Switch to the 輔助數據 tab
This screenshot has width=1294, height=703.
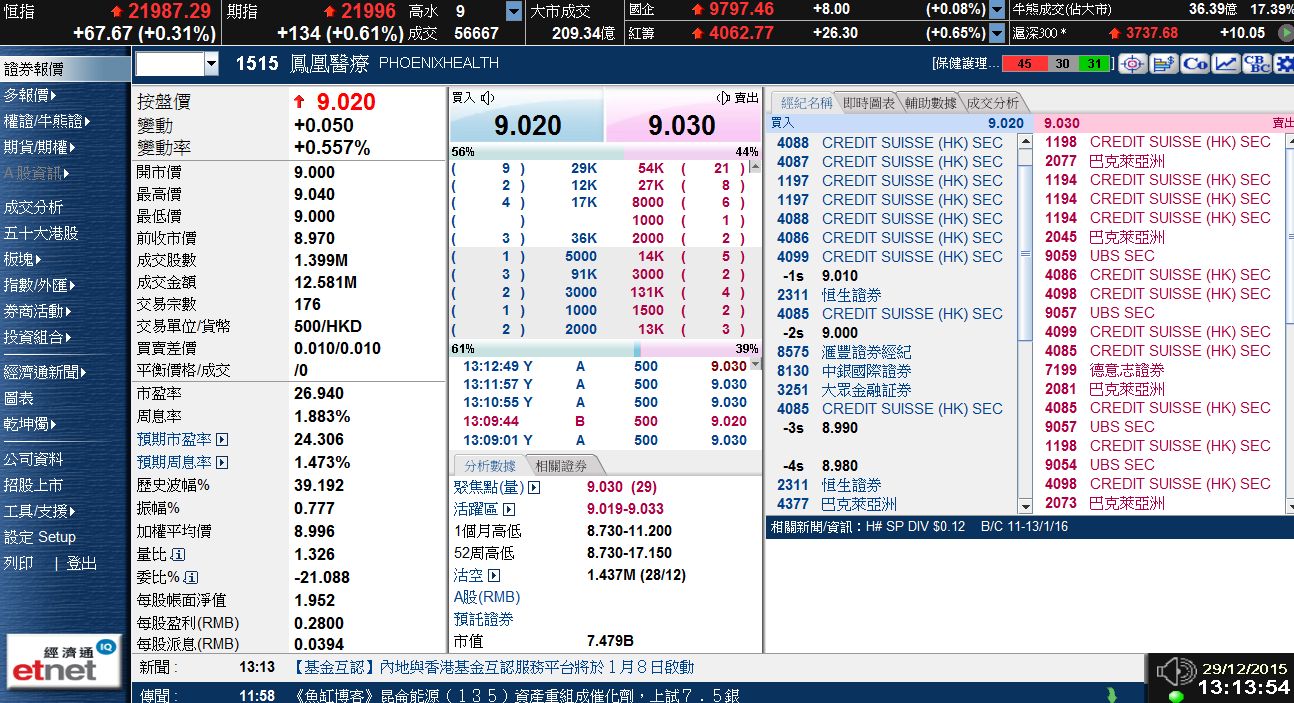pos(930,103)
